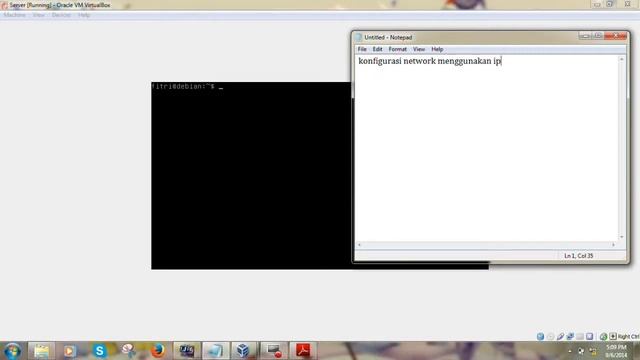Open the Help menu in Notepad
640x360 pixels.
coord(437,49)
